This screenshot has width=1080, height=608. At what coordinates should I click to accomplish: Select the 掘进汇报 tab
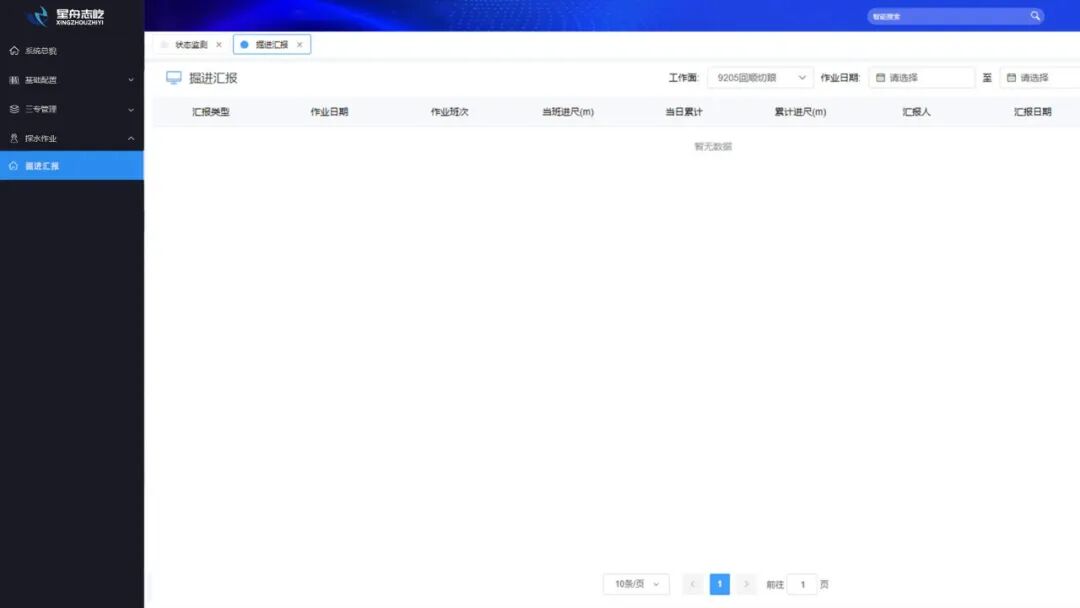point(268,44)
